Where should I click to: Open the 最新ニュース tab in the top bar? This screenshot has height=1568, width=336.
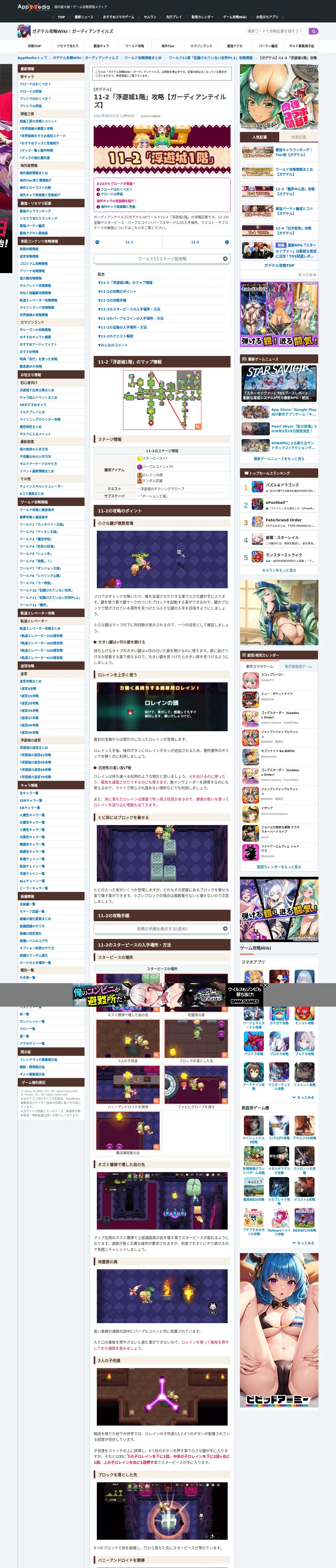tap(84, 17)
